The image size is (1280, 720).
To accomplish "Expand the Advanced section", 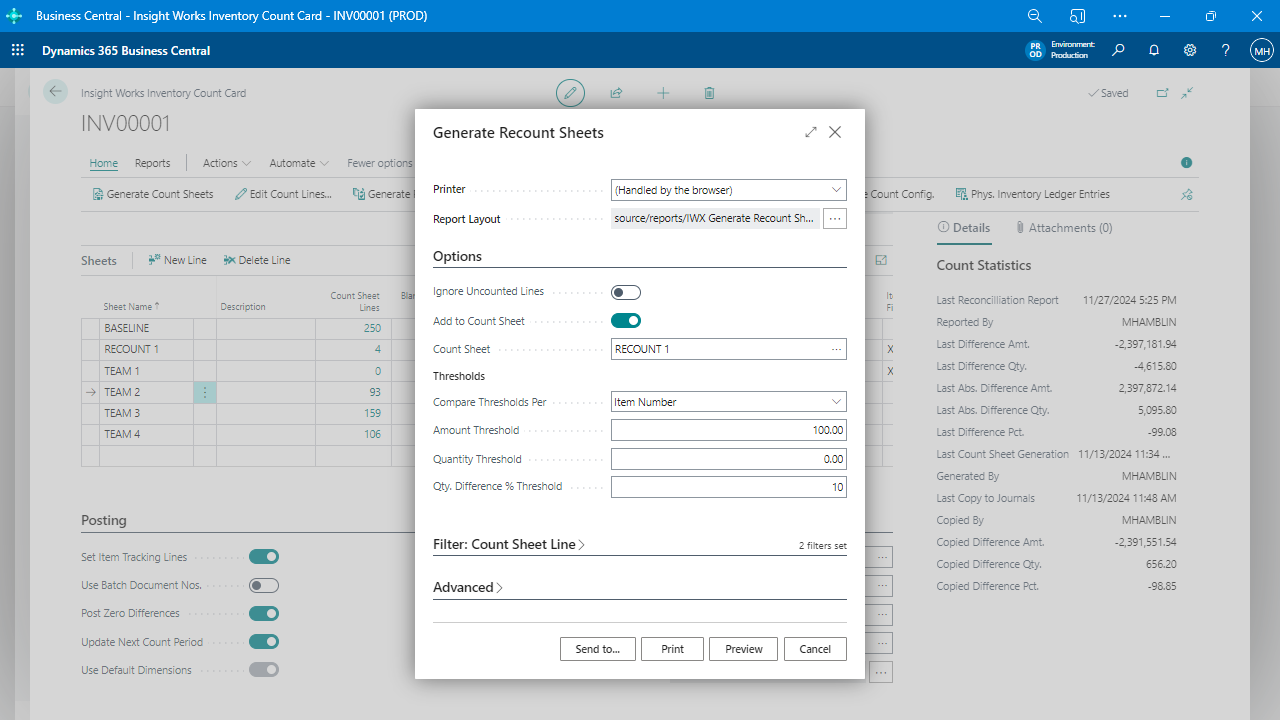I will (467, 587).
